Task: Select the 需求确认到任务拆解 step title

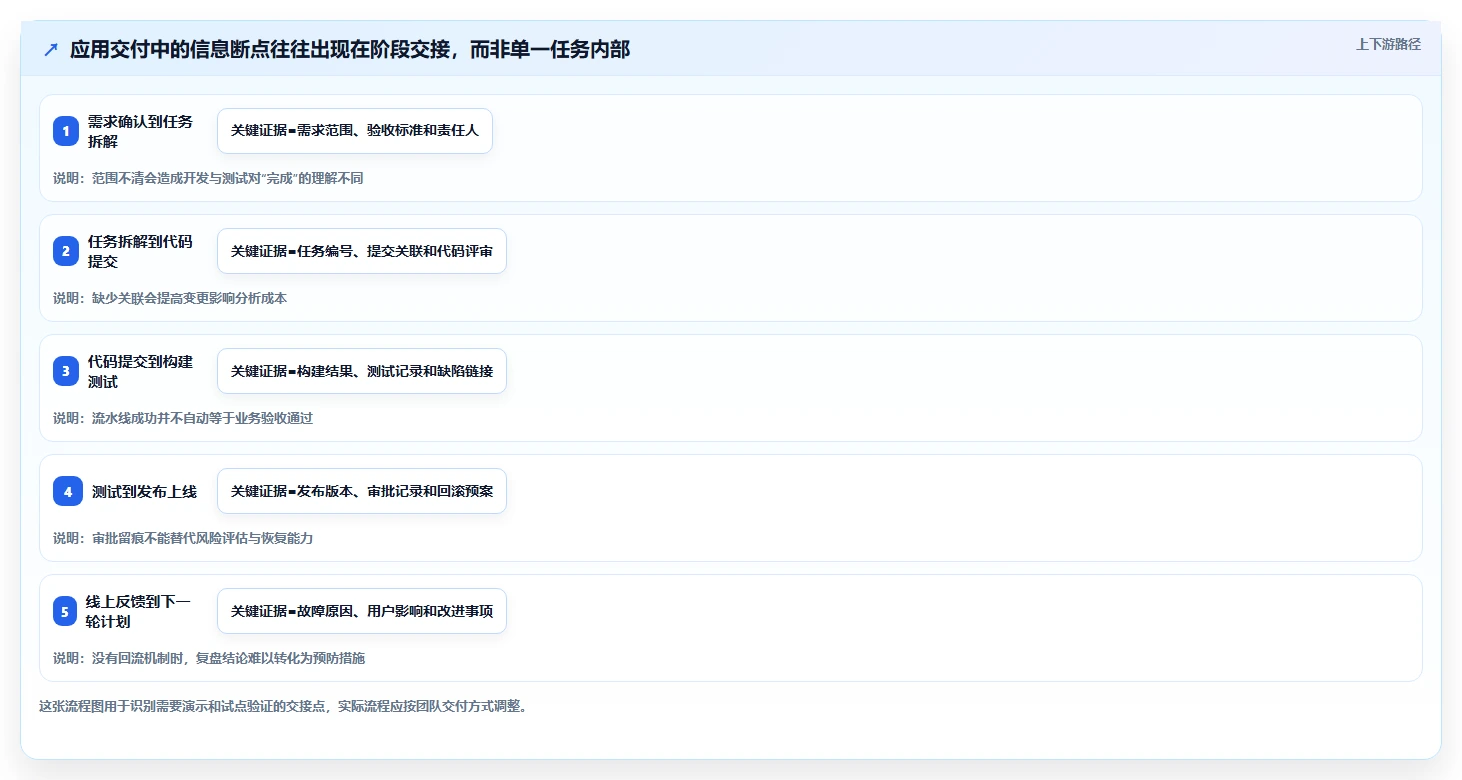Action: coord(141,131)
